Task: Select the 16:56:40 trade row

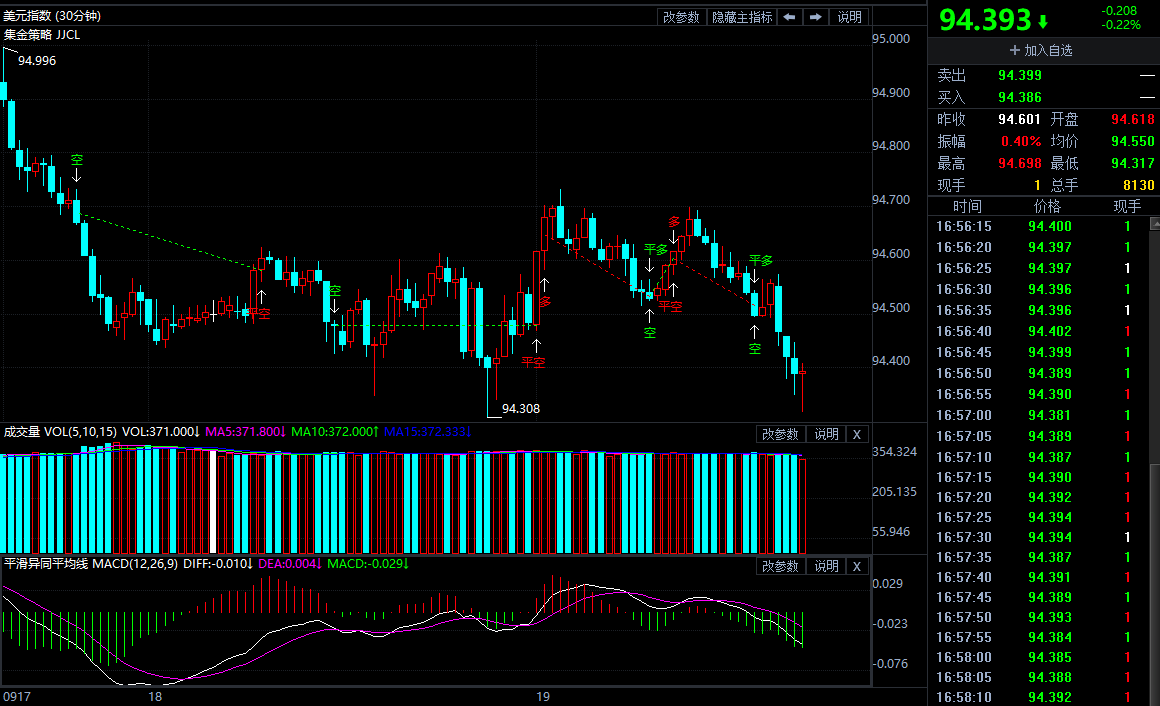Action: (x=1039, y=332)
